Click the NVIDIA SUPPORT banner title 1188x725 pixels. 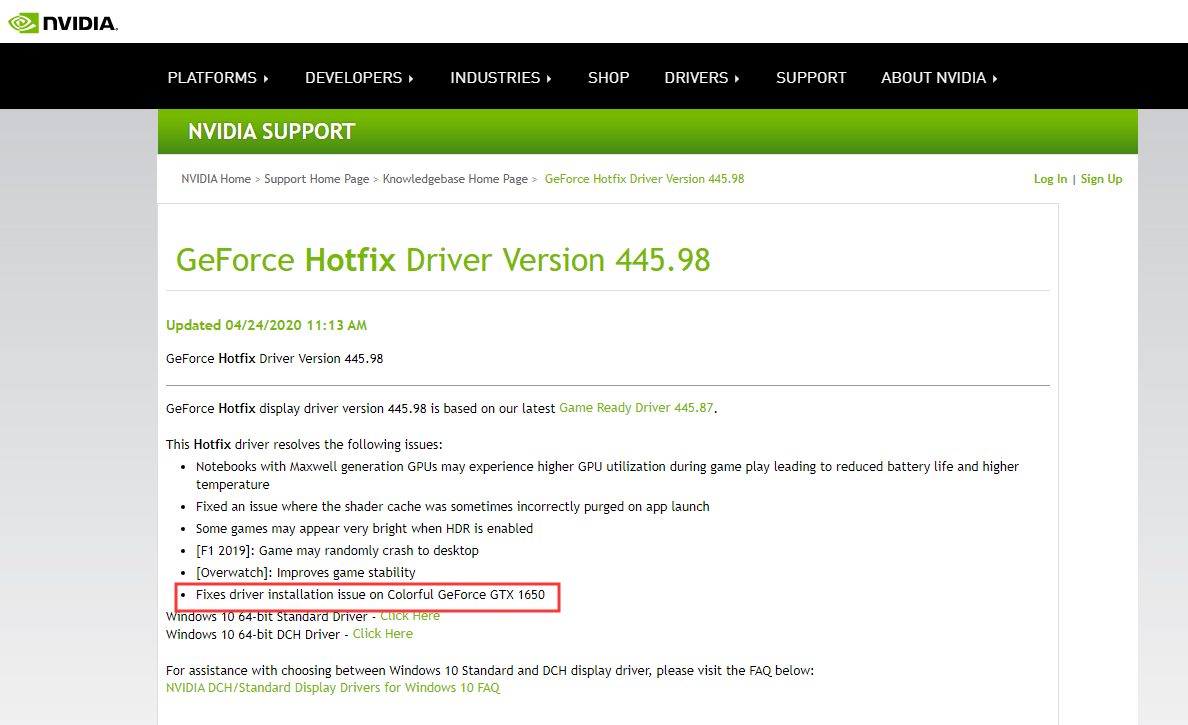[271, 132]
